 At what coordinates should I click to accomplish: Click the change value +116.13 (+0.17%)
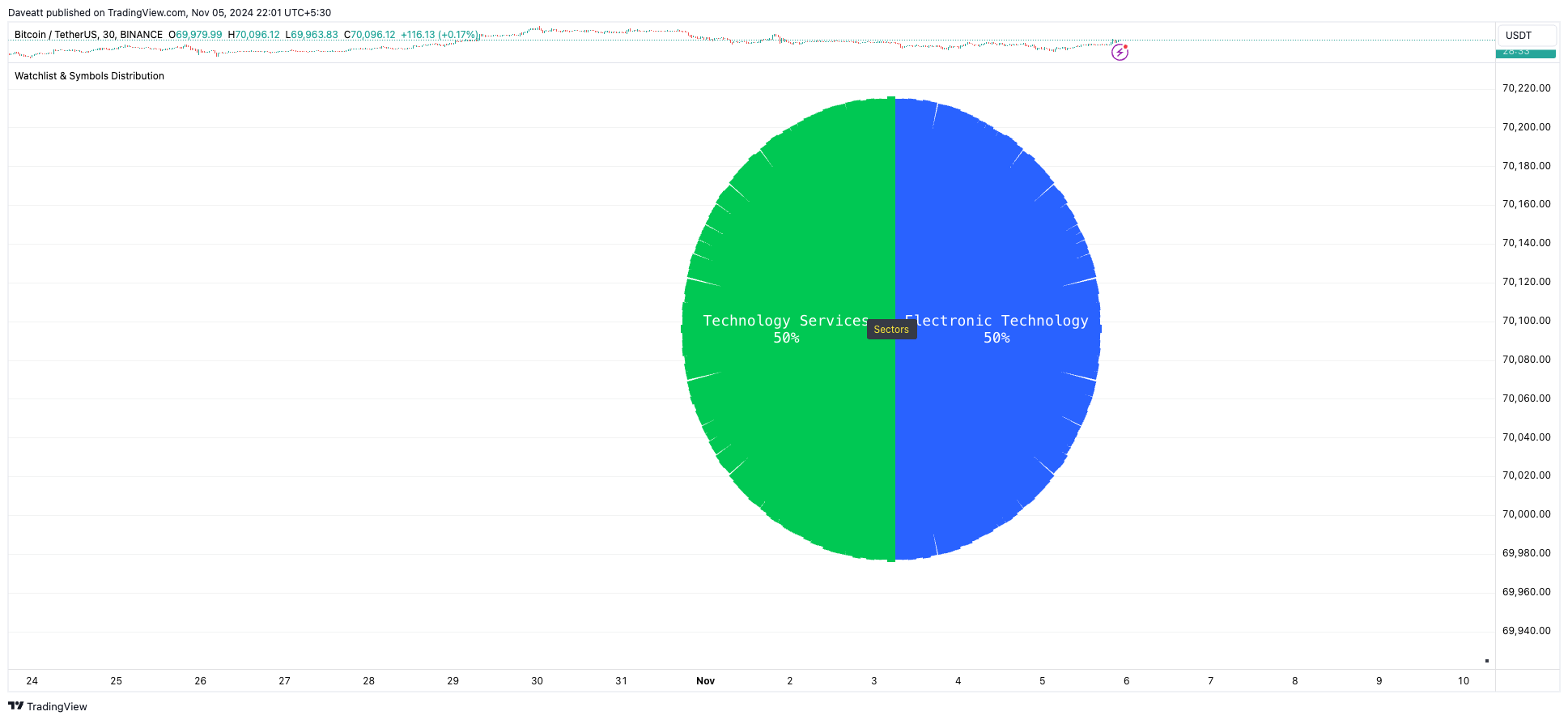click(x=440, y=35)
